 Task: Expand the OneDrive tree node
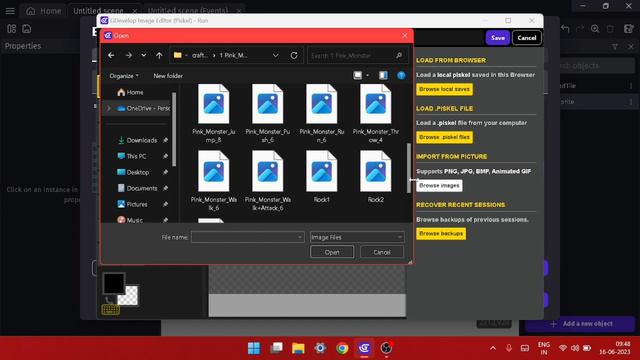[x=109, y=108]
